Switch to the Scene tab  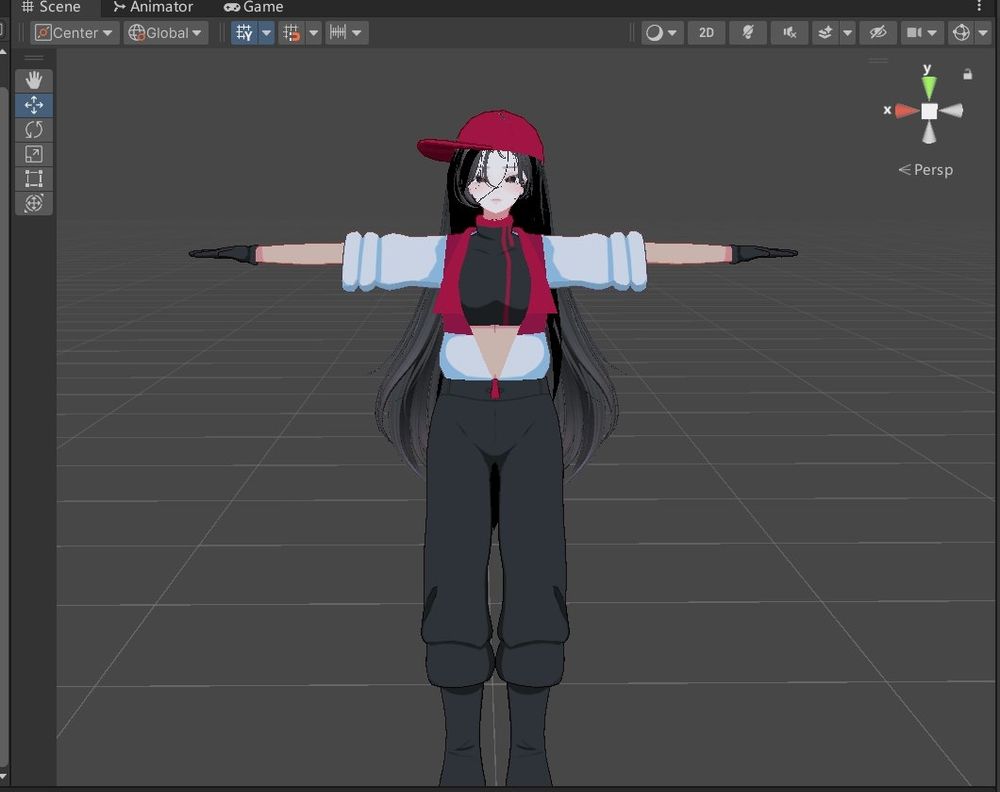[51, 7]
